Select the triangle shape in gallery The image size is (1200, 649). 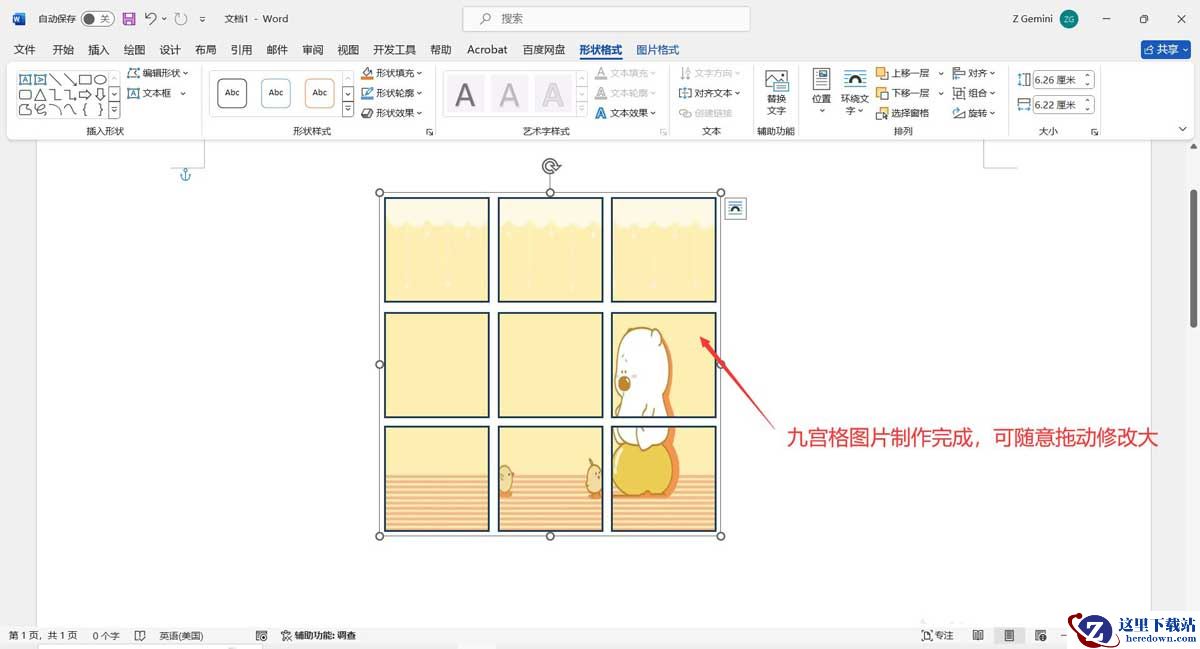[40, 95]
